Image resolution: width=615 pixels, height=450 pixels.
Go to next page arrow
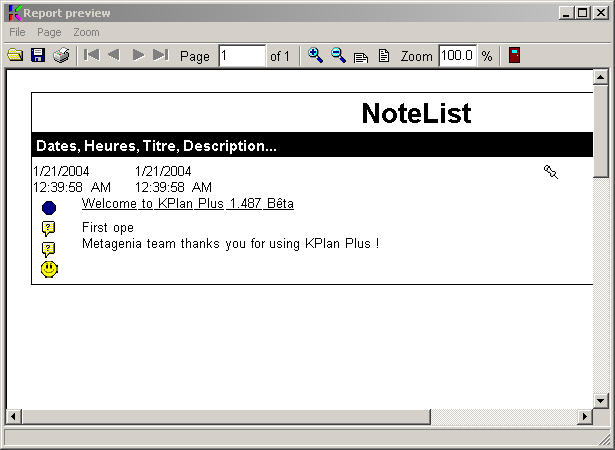pos(138,55)
